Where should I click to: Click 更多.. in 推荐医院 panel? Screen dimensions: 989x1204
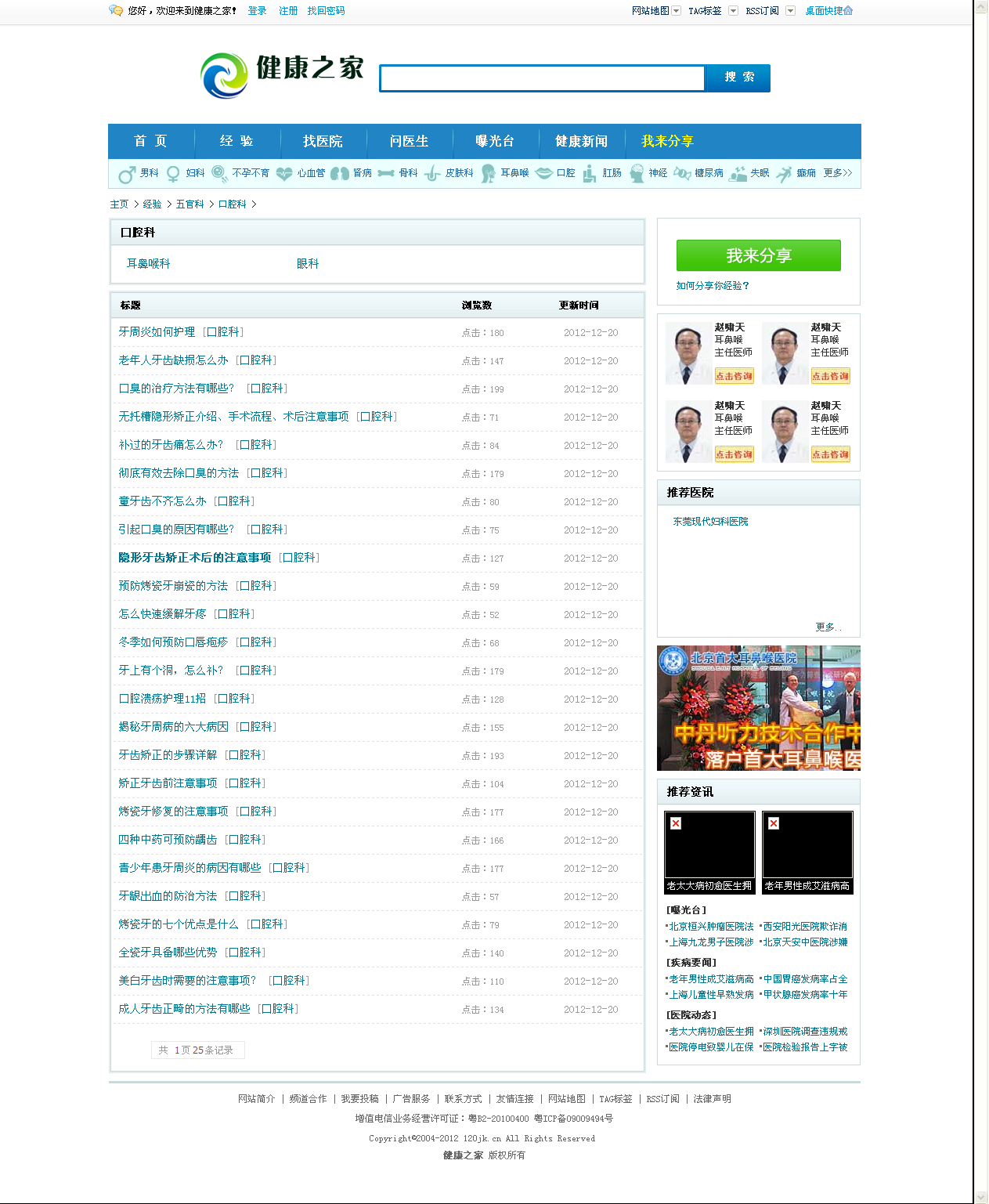point(828,627)
